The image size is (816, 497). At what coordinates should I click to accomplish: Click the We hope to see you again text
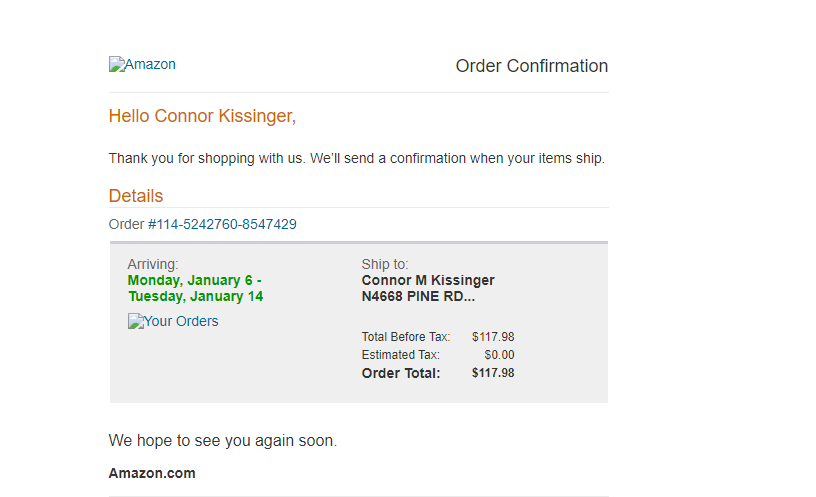pyautogui.click(x=223, y=441)
